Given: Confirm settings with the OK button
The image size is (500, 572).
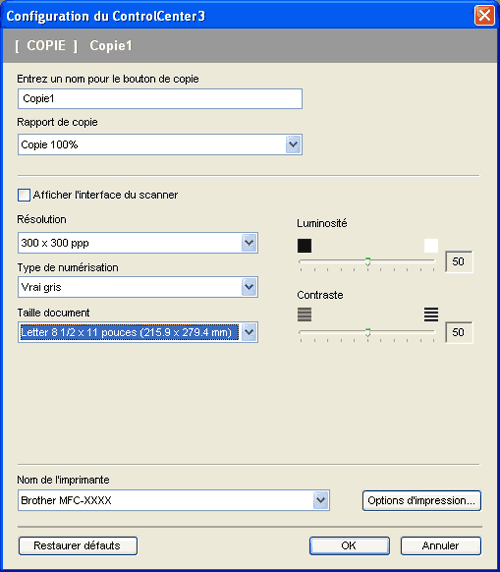Looking at the screenshot, I should pos(349,546).
